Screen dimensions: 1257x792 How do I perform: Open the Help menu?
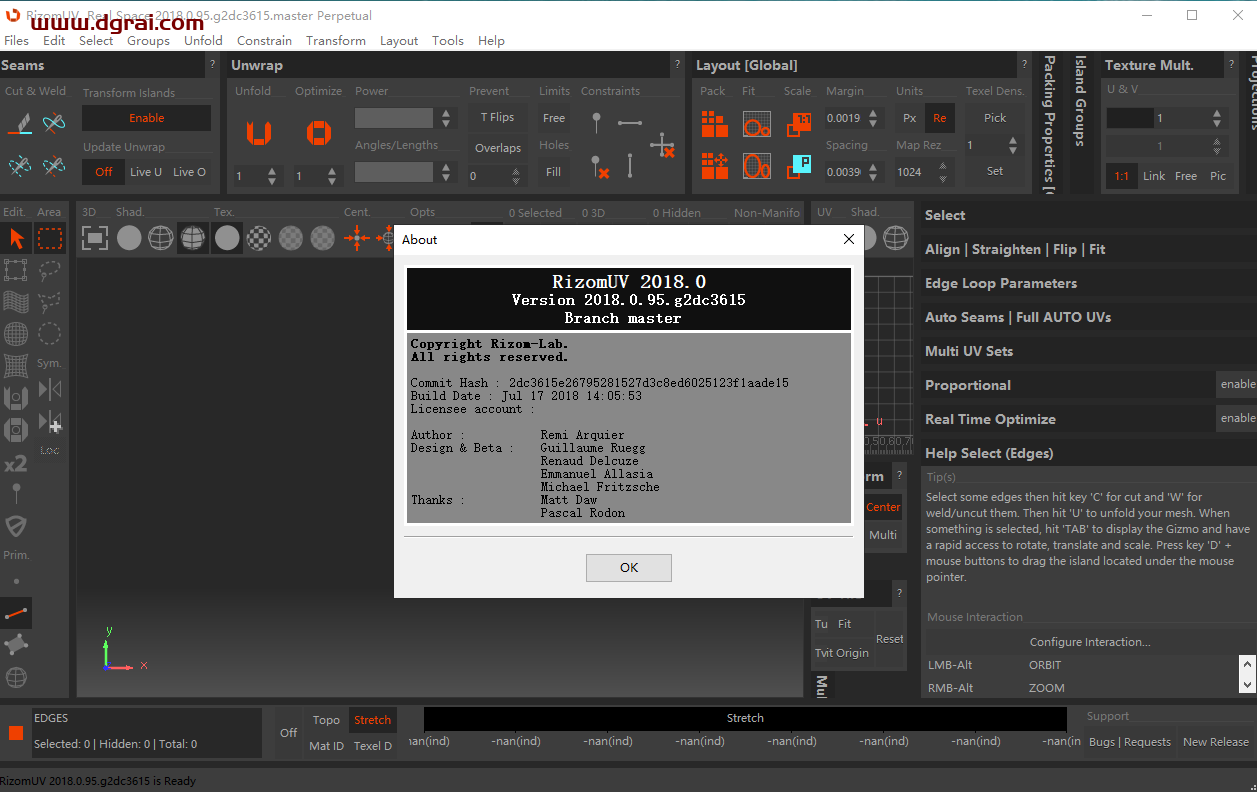(491, 41)
